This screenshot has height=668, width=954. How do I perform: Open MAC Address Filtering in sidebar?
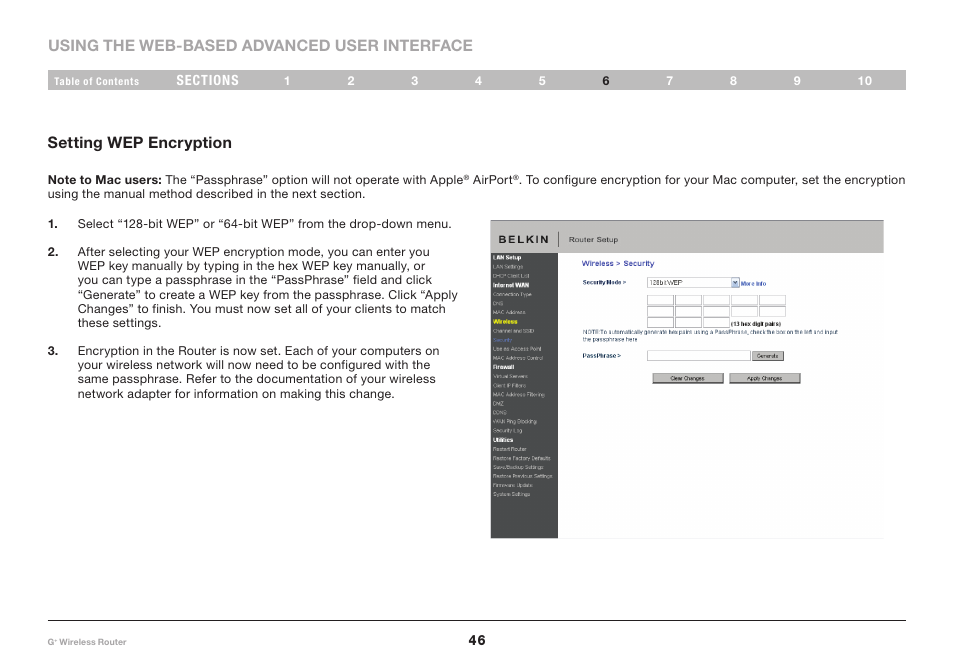click(x=519, y=395)
